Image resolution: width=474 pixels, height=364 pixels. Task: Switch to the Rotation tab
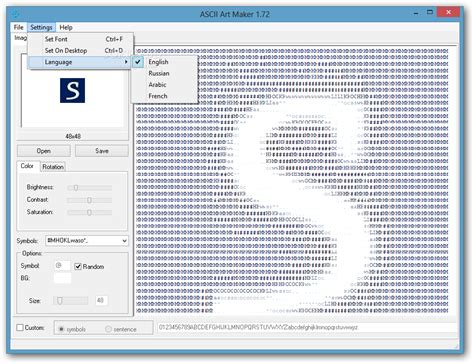[x=53, y=167]
